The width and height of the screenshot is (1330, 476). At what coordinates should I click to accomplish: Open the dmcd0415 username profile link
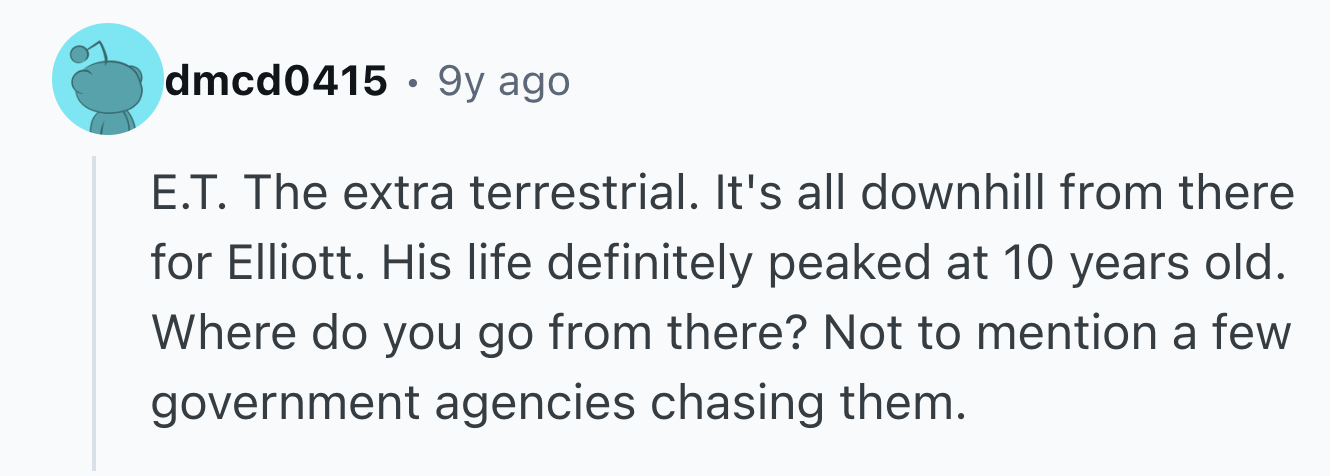pyautogui.click(x=276, y=82)
